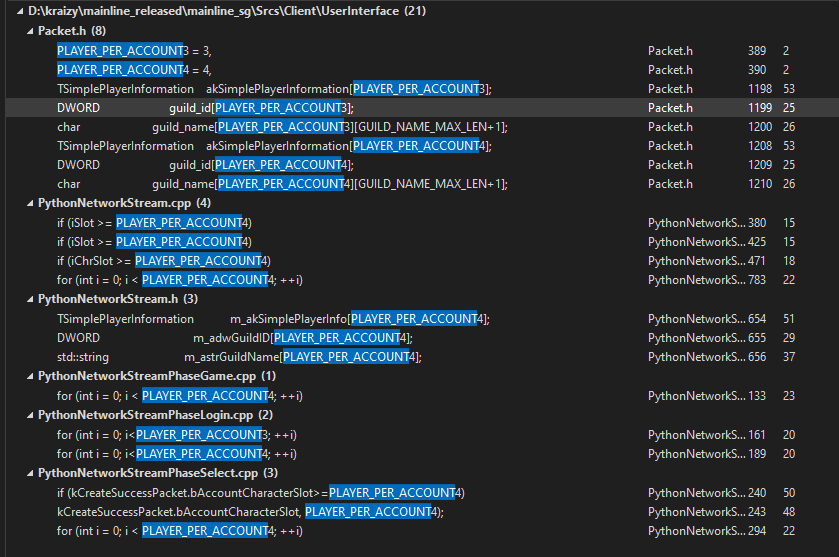Open result m_akSimplePlayerInfo[PLAYER_PER_ACCOUNT4]
The width and height of the screenshot is (839, 557).
(273, 319)
